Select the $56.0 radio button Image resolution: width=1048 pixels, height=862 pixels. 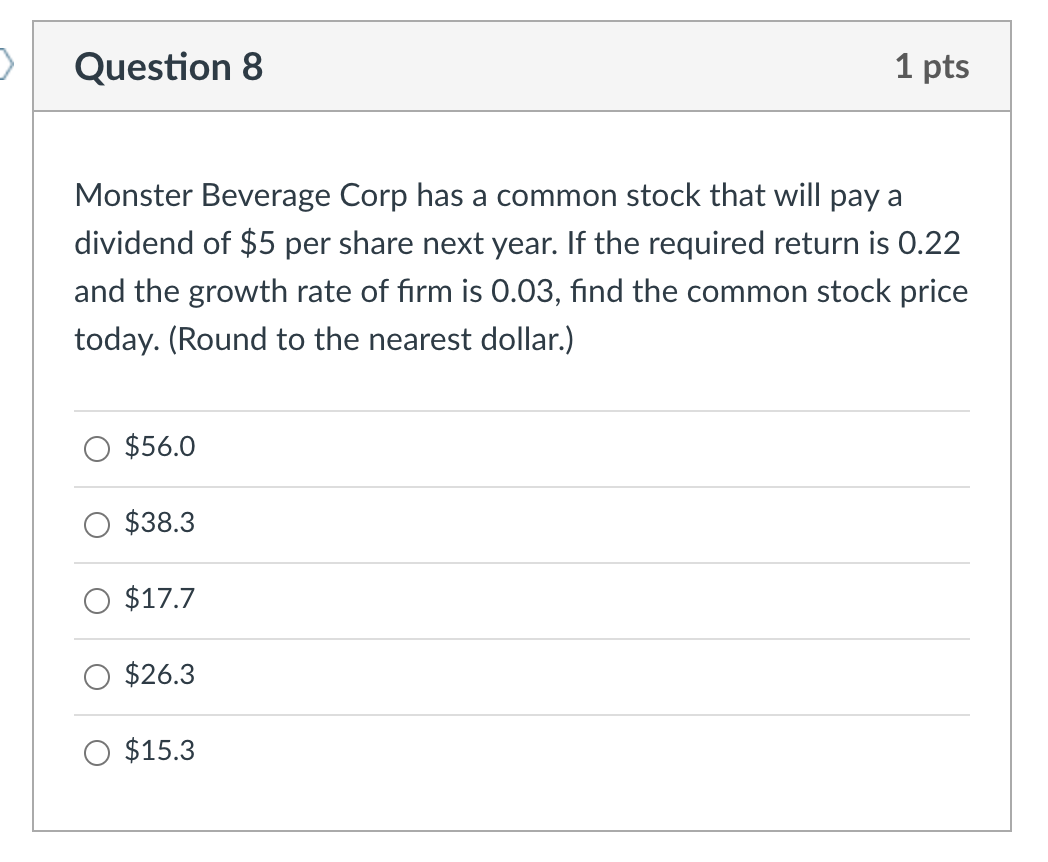(96, 449)
